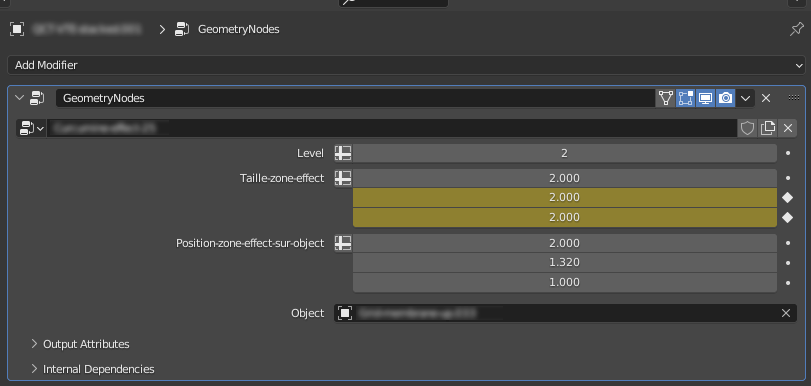Click Position-zone-effect-sur-object value 2.000

pyautogui.click(x=564, y=243)
